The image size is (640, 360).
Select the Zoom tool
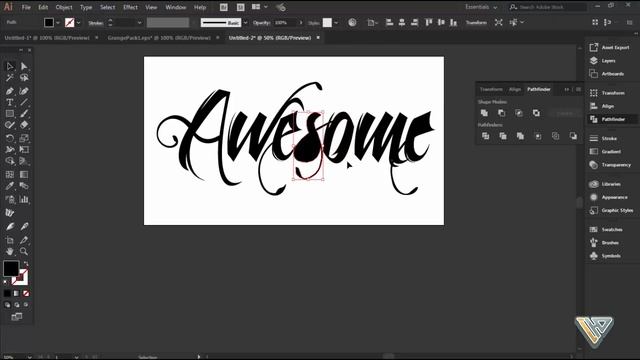(x=24, y=251)
